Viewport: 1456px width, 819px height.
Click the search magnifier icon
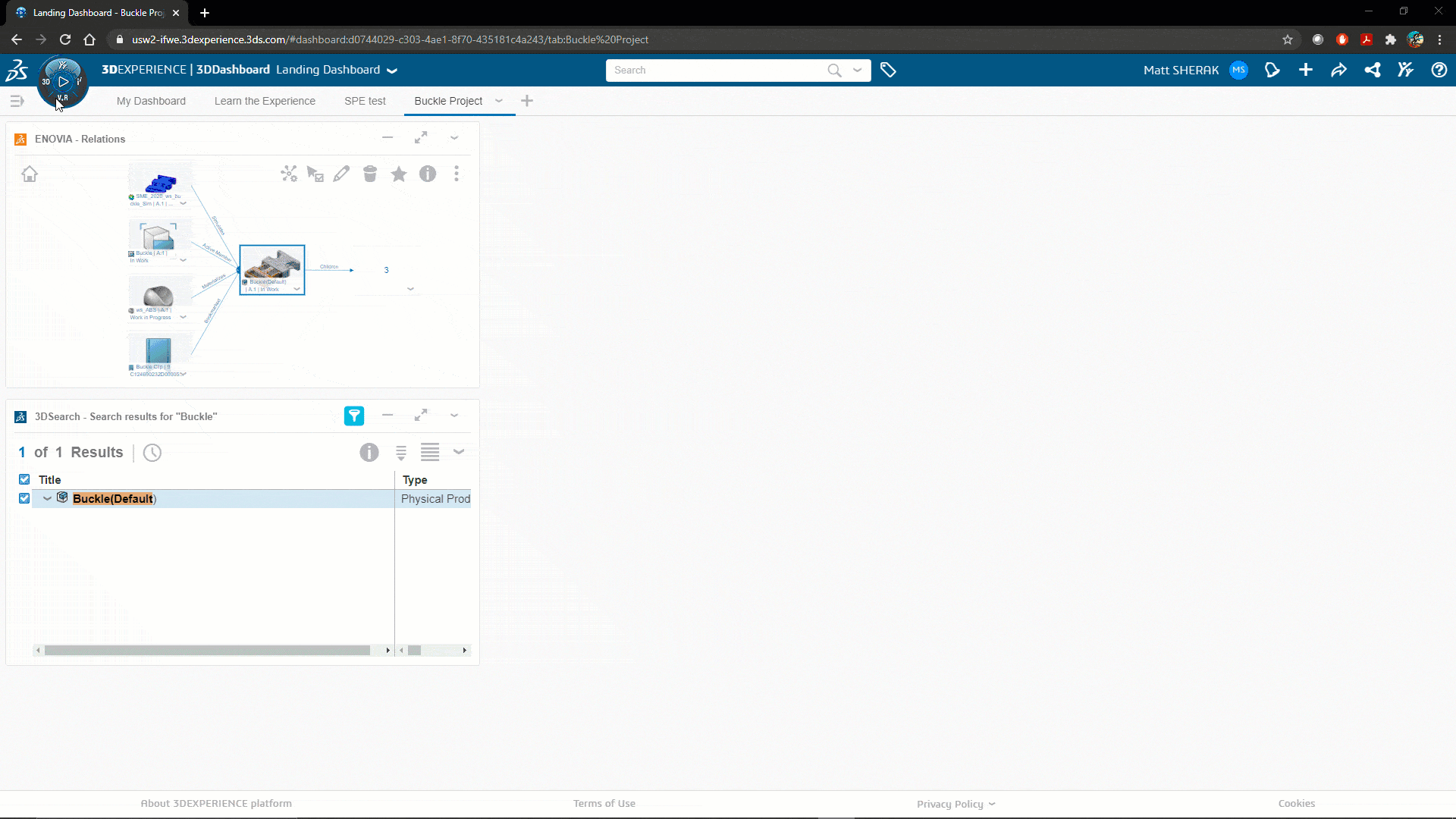(834, 70)
